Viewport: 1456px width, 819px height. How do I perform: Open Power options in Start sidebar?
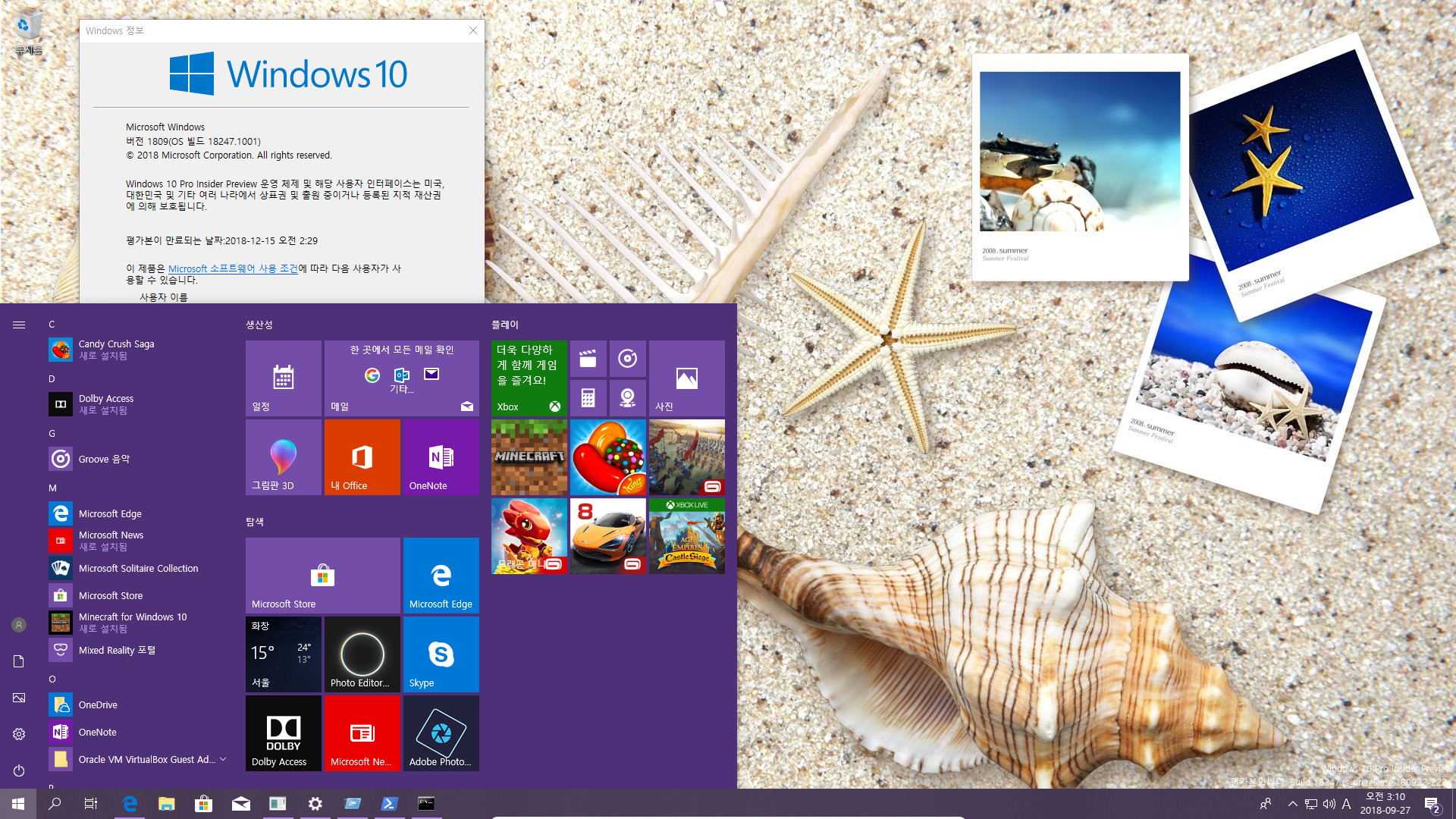19,770
